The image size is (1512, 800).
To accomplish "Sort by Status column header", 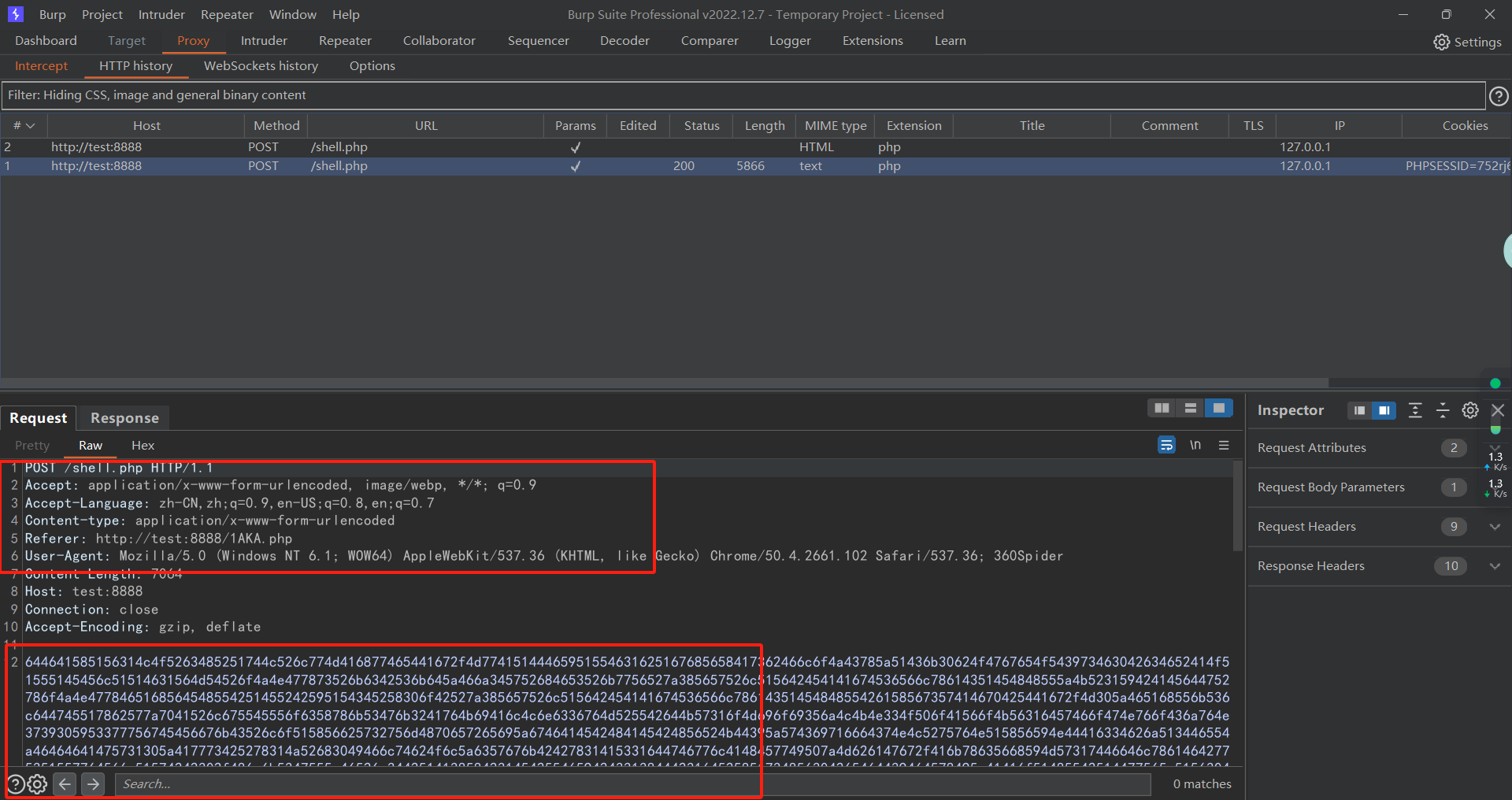I will [x=702, y=126].
